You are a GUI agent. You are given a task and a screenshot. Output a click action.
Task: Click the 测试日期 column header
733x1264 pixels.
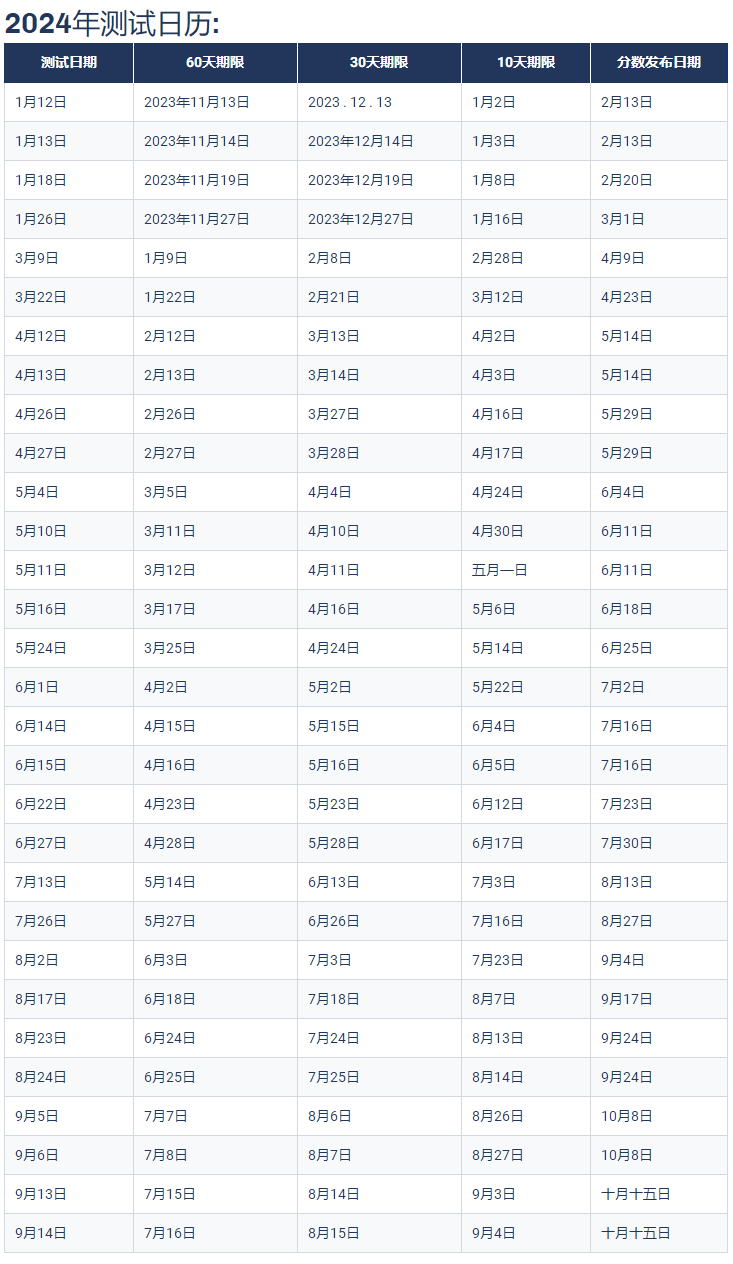[x=69, y=62]
